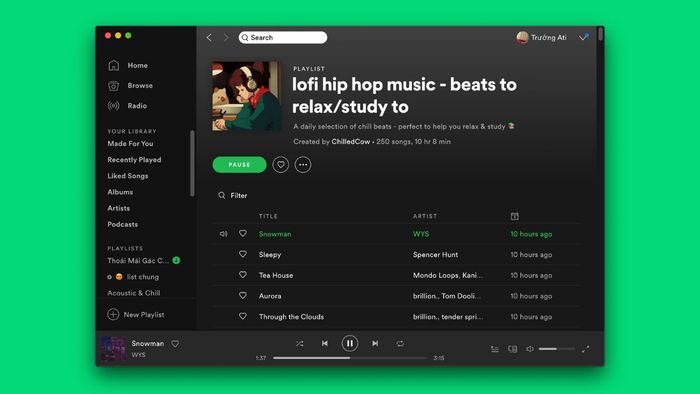Open Home in the sidebar
This screenshot has width=700, height=394.
click(x=138, y=65)
